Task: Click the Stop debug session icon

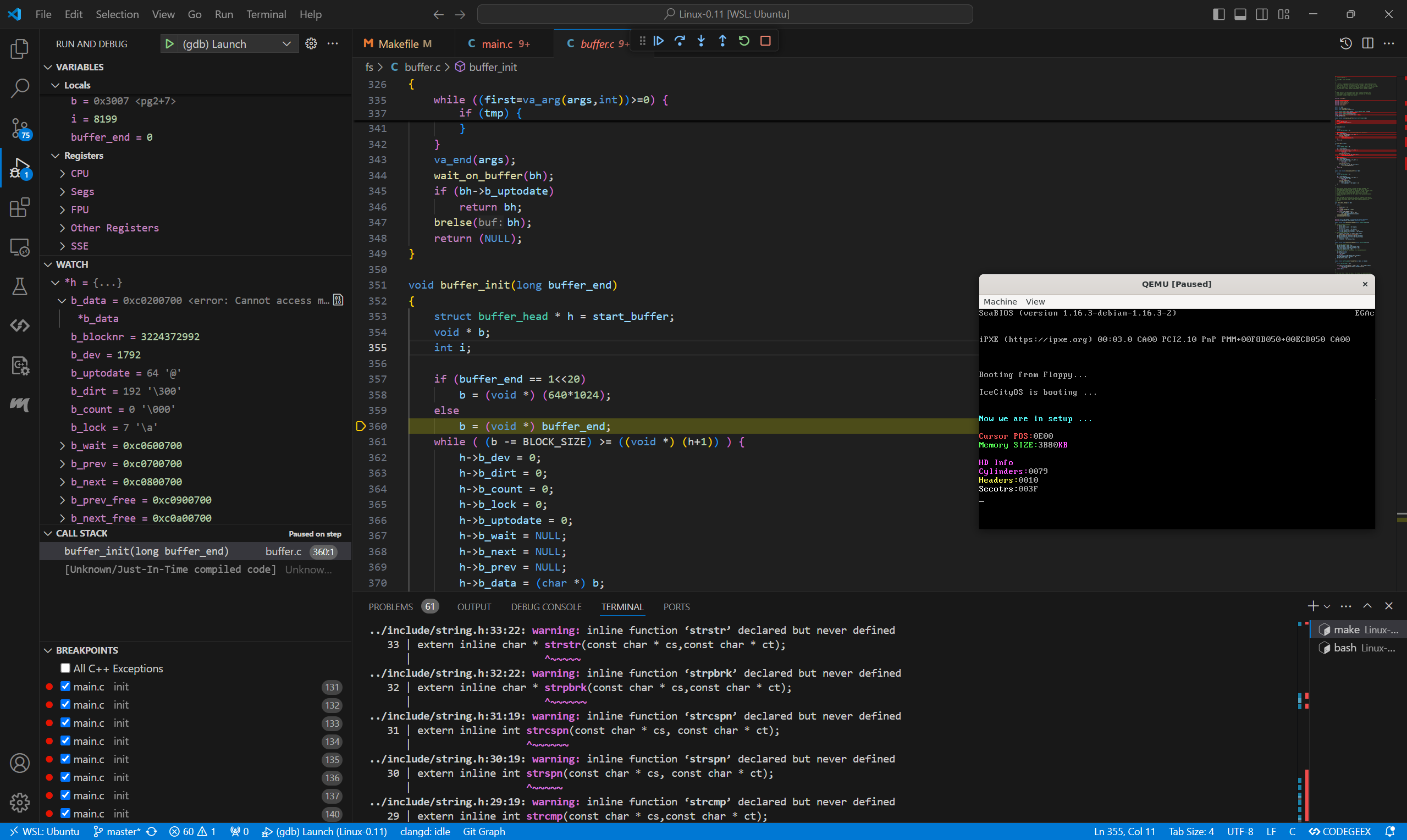Action: coord(765,41)
